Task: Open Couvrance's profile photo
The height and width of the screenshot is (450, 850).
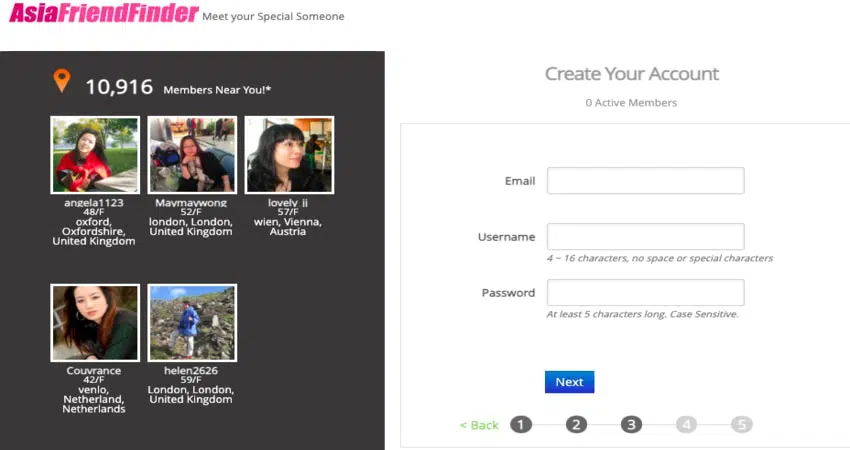Action: 95,323
